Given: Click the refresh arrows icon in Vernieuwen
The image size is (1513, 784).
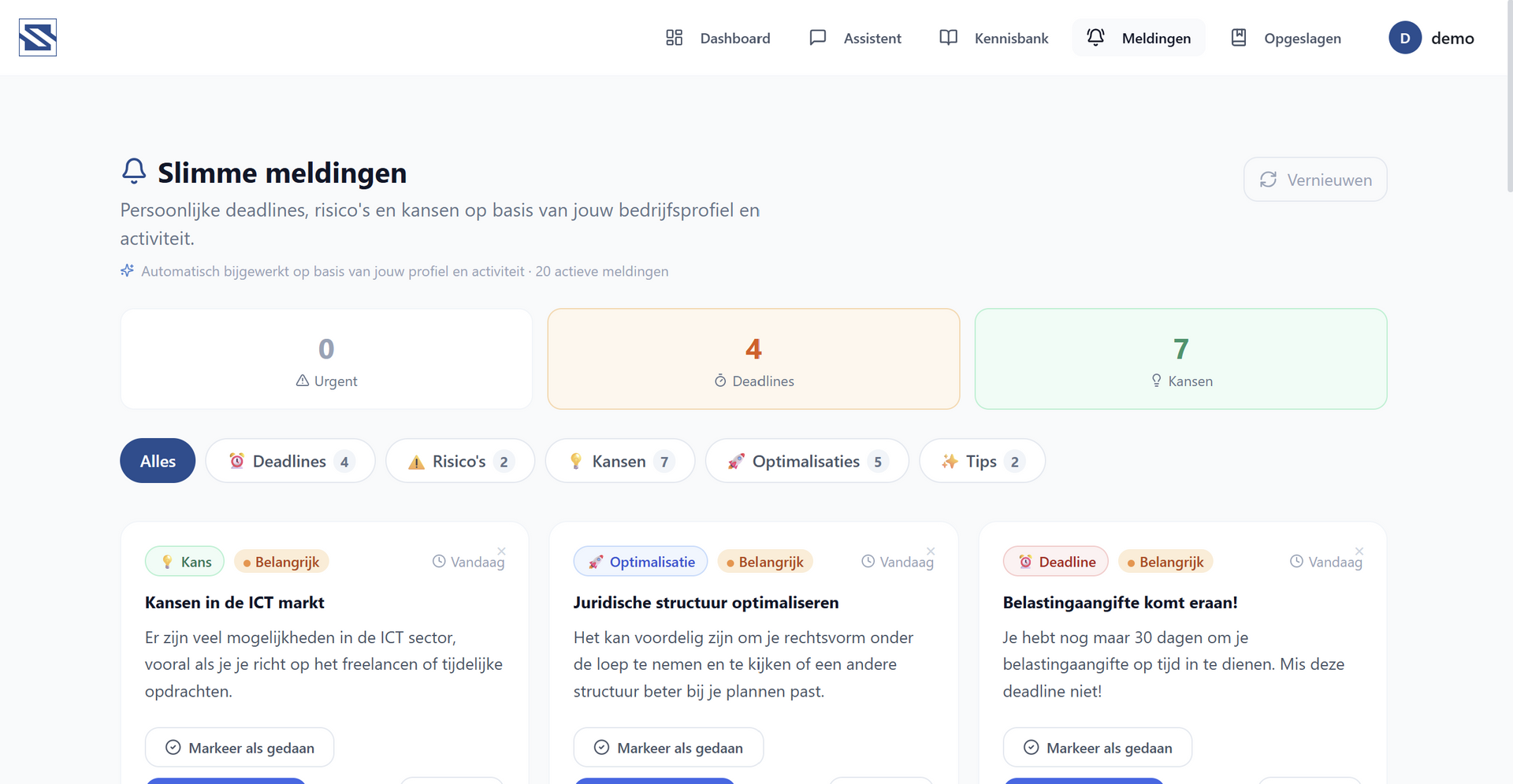Looking at the screenshot, I should (x=1268, y=180).
